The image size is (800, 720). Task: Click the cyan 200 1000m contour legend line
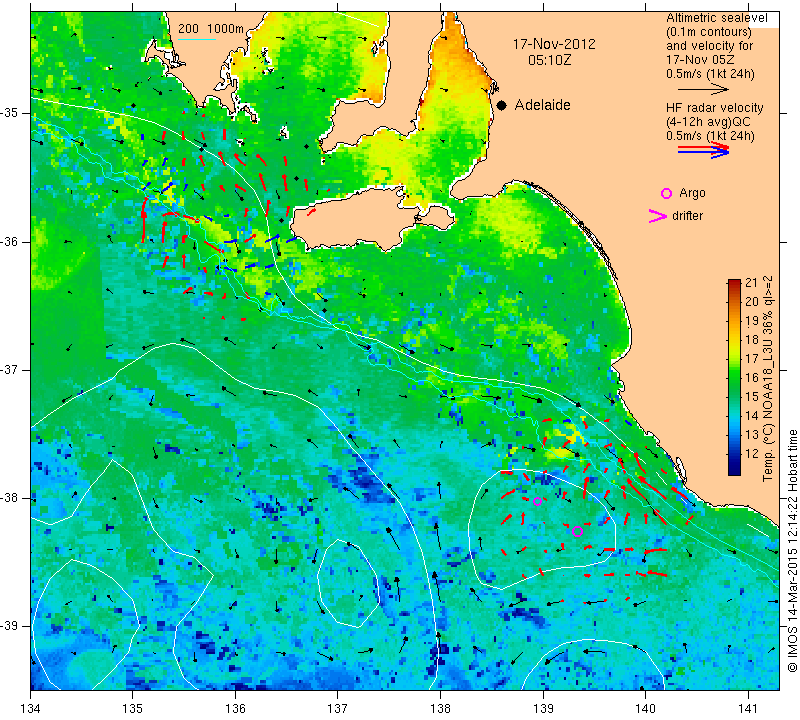(196, 39)
